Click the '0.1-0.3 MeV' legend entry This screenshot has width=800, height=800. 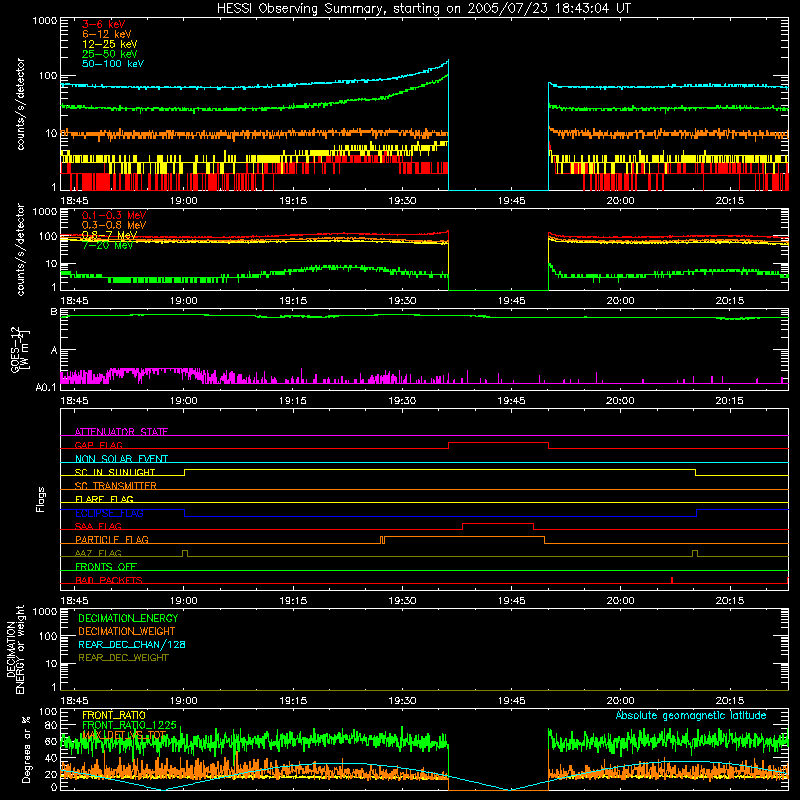pos(114,215)
